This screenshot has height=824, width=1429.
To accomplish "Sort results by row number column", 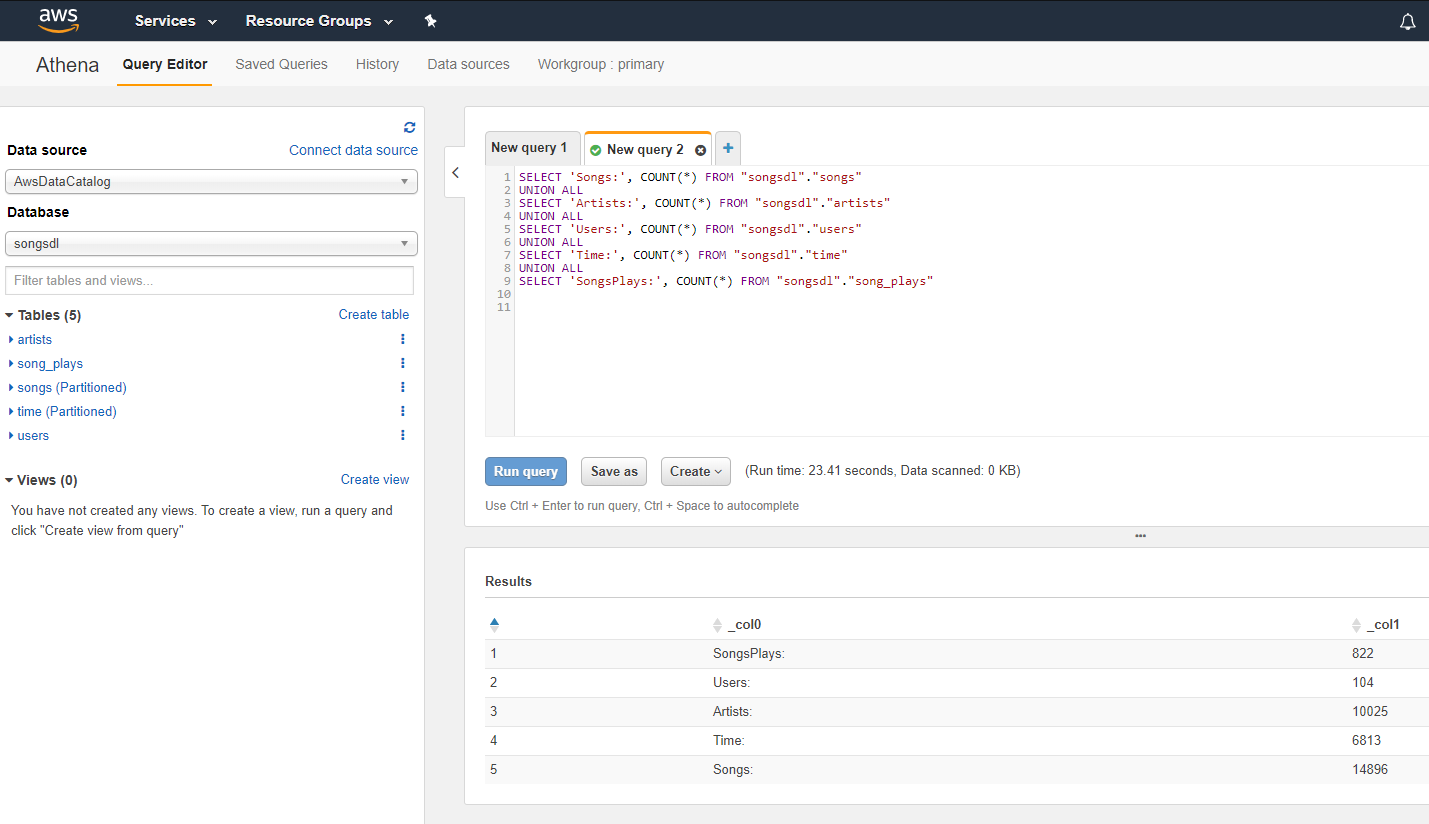I will click(x=494, y=624).
